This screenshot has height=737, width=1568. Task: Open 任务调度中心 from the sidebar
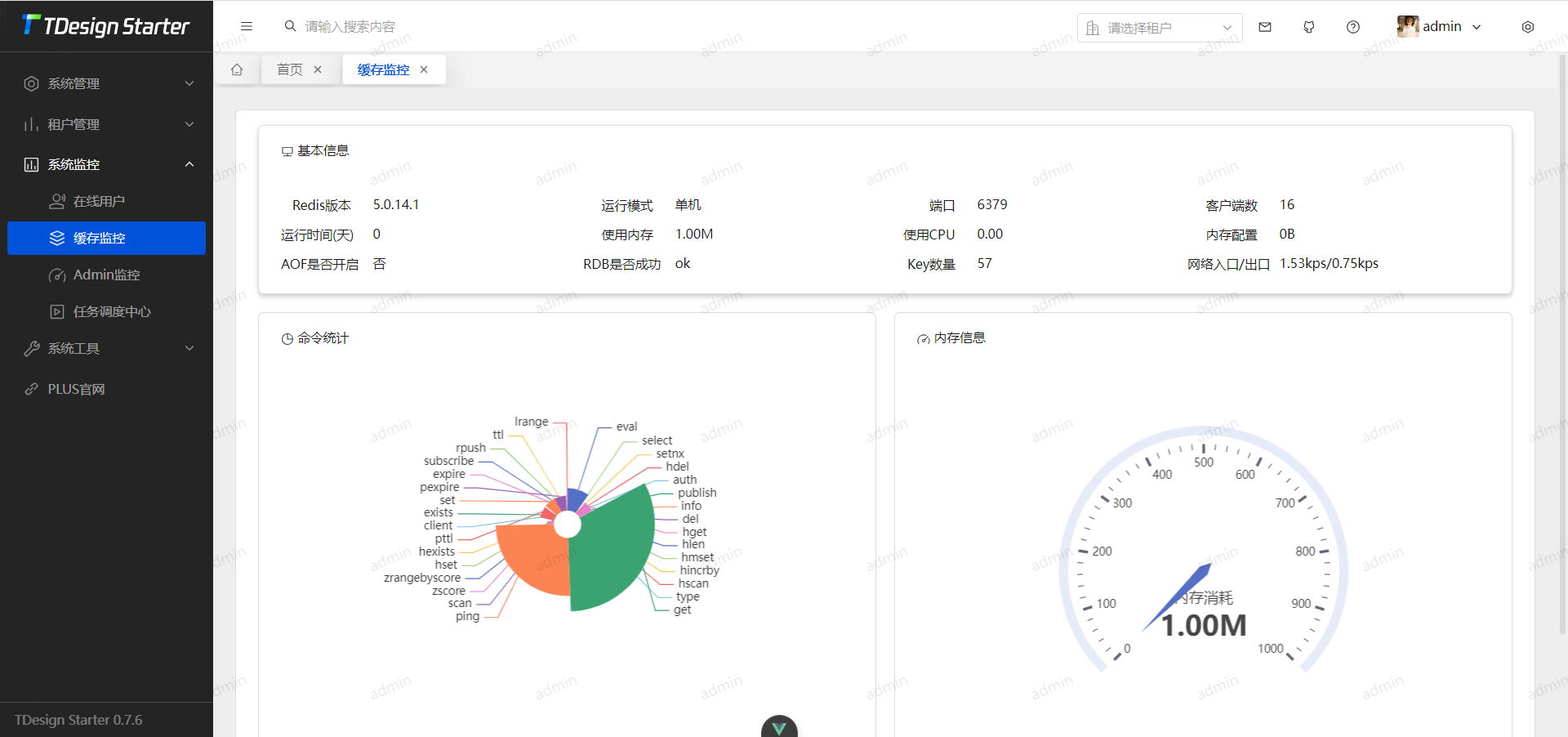[x=112, y=311]
